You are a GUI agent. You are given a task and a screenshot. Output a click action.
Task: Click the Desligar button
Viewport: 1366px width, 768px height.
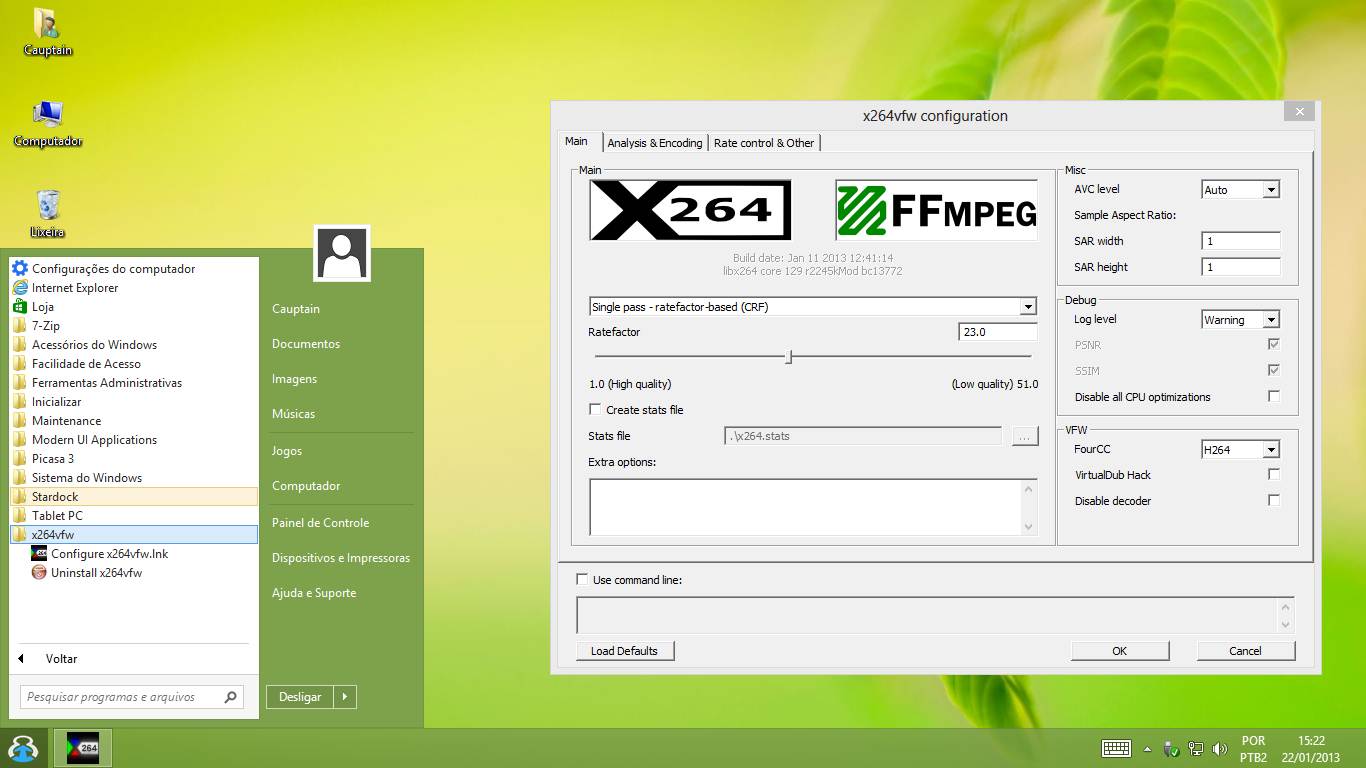pyautogui.click(x=300, y=697)
